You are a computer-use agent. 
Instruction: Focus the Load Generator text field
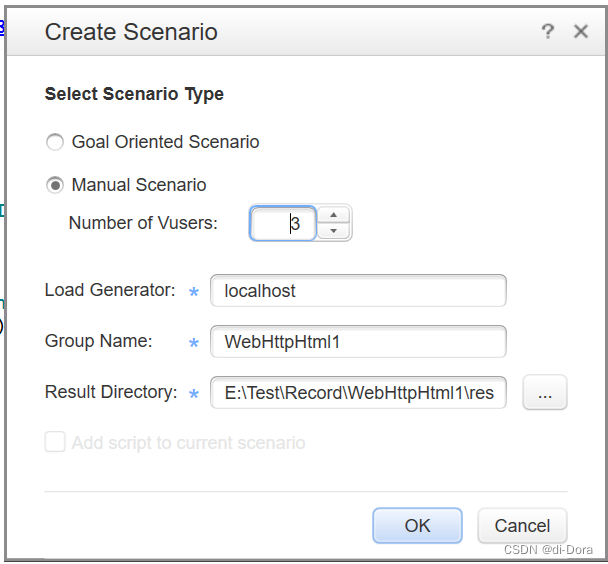tap(358, 291)
